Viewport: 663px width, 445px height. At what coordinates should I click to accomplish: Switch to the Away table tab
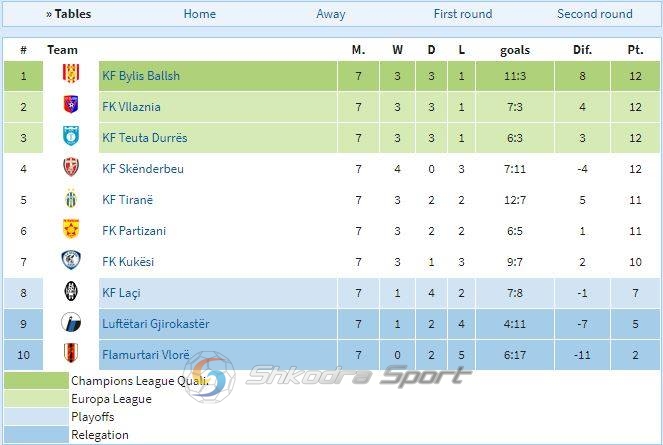point(331,14)
